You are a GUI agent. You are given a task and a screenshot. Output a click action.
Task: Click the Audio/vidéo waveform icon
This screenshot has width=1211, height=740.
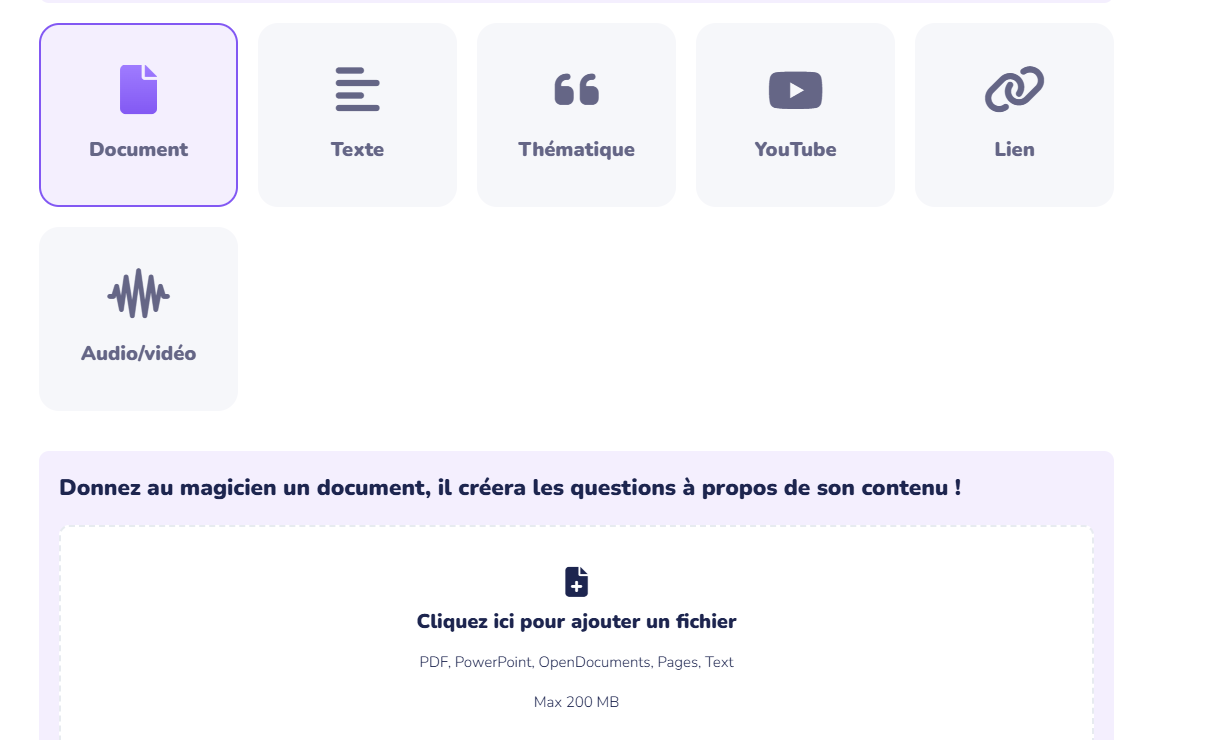coord(138,293)
